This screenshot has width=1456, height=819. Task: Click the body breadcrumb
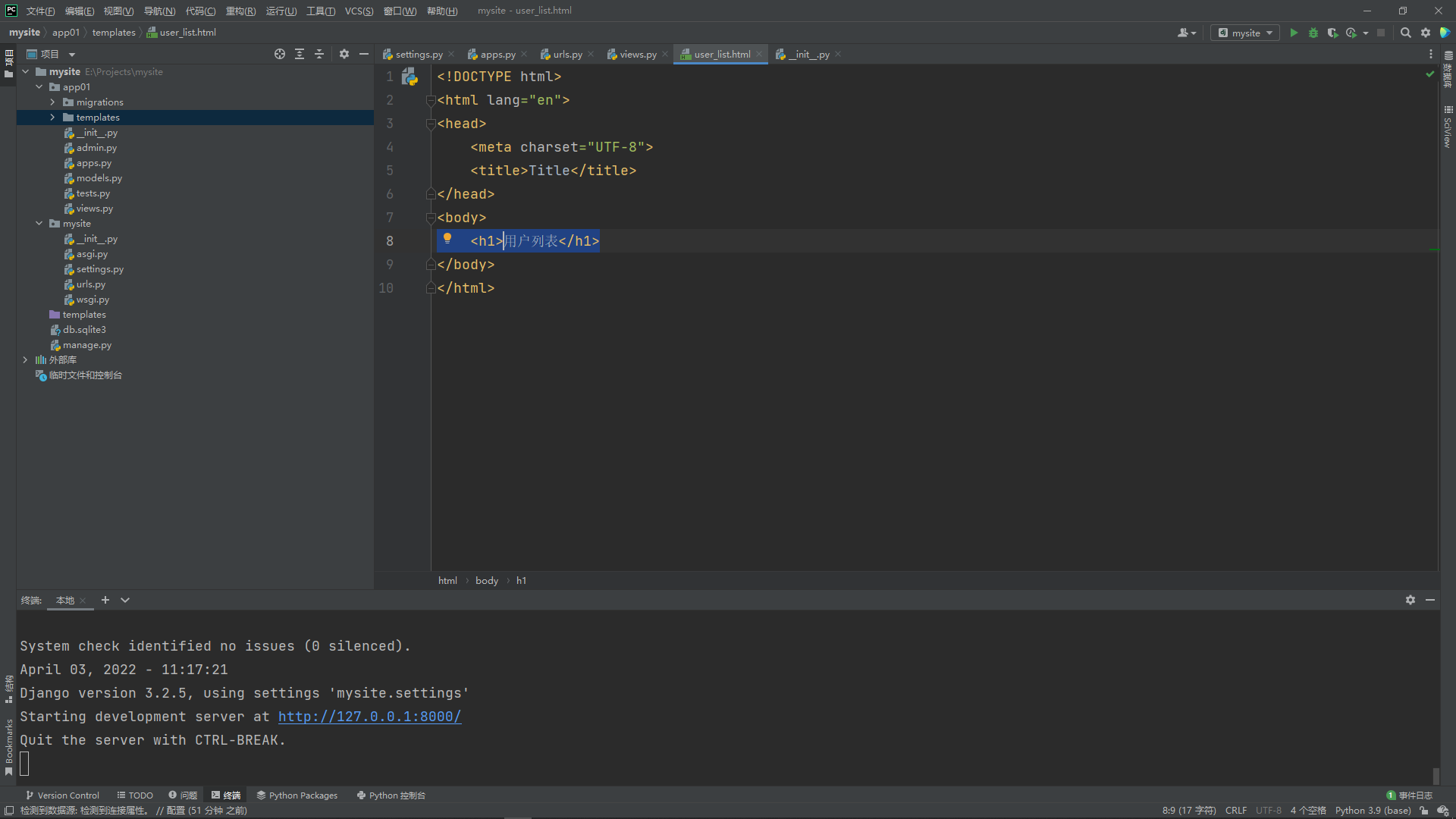pyautogui.click(x=487, y=580)
